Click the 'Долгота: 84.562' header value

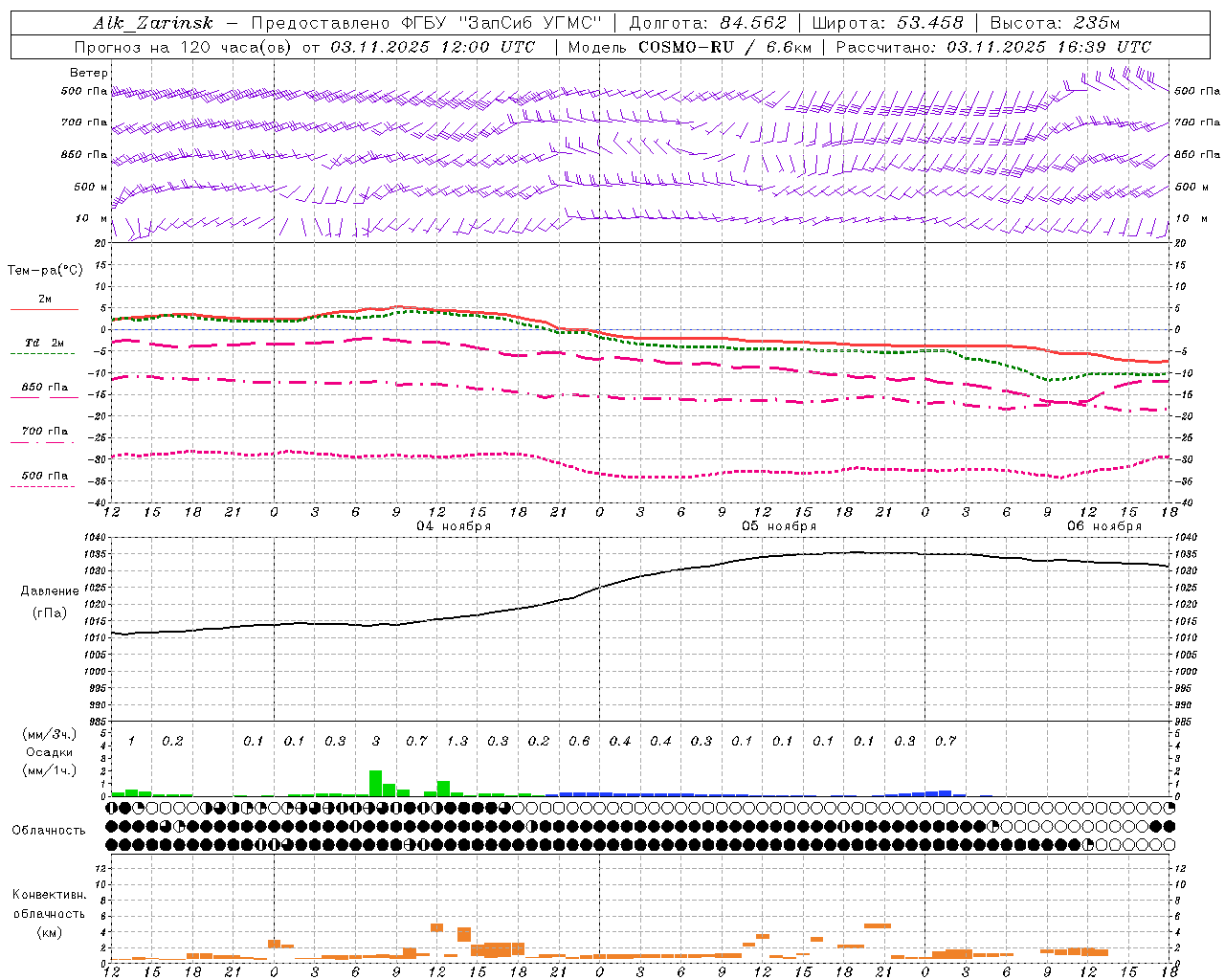click(x=707, y=23)
